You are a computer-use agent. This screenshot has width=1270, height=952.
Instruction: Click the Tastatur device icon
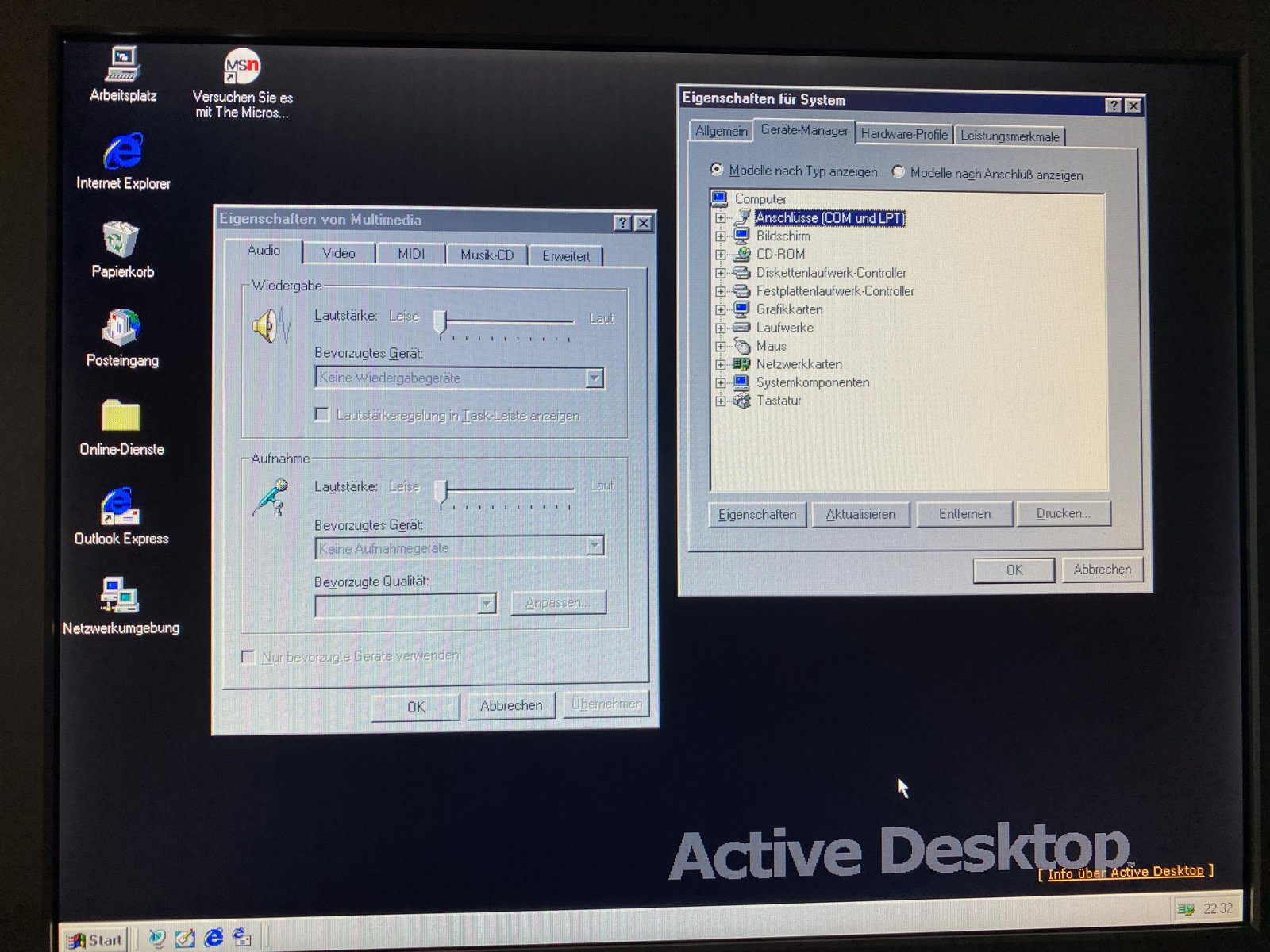point(741,401)
